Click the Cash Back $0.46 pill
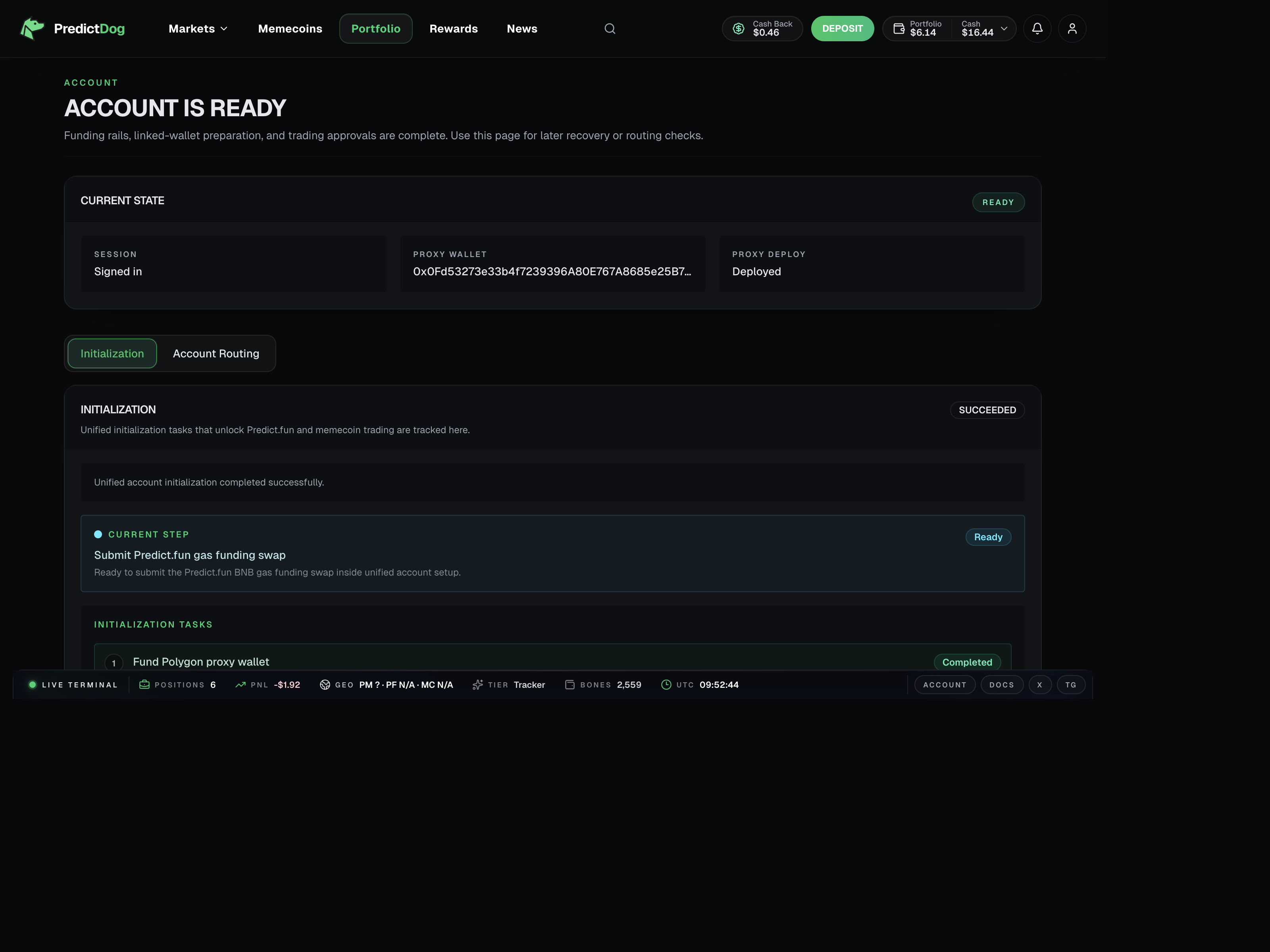Screen dimensions: 1270x952 762,29
